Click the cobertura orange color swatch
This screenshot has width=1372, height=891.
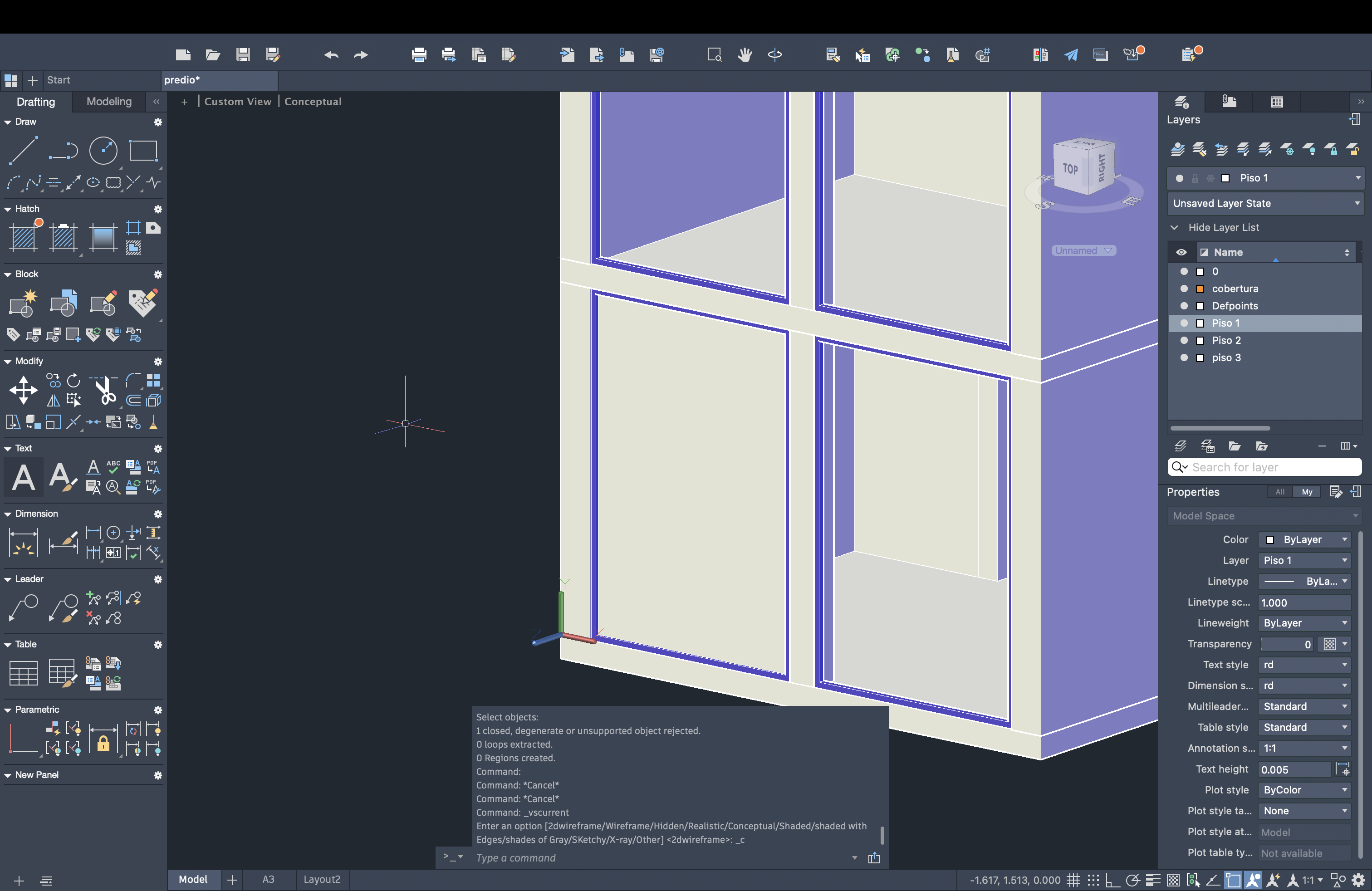pos(1200,289)
